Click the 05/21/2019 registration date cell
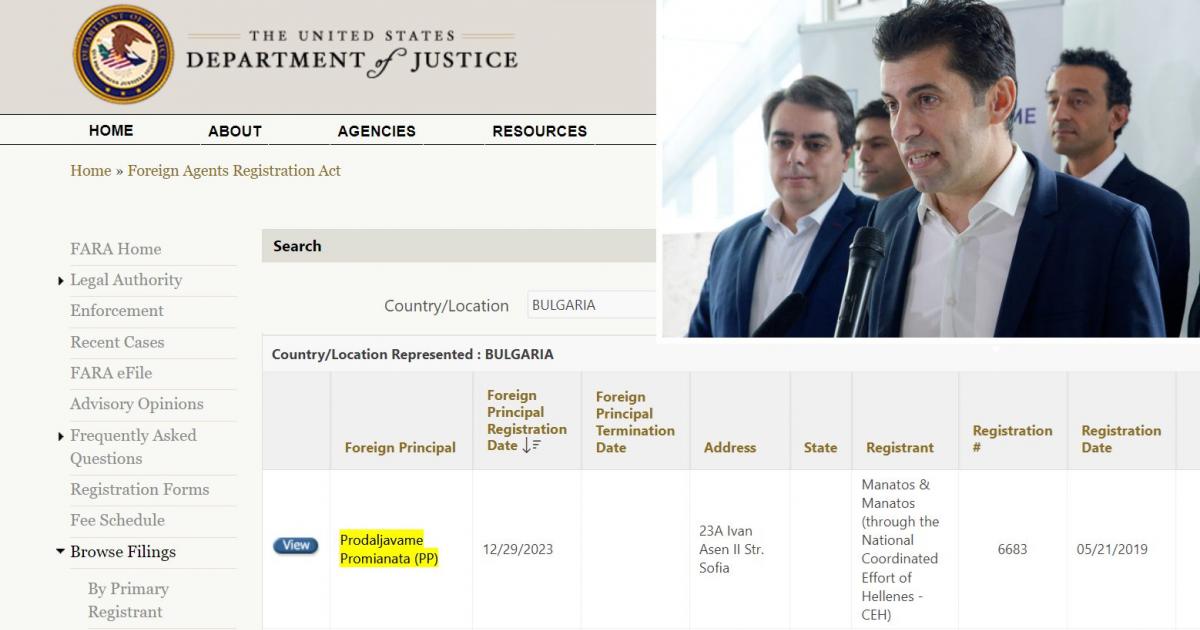Image resolution: width=1200 pixels, height=630 pixels. (x=1112, y=549)
